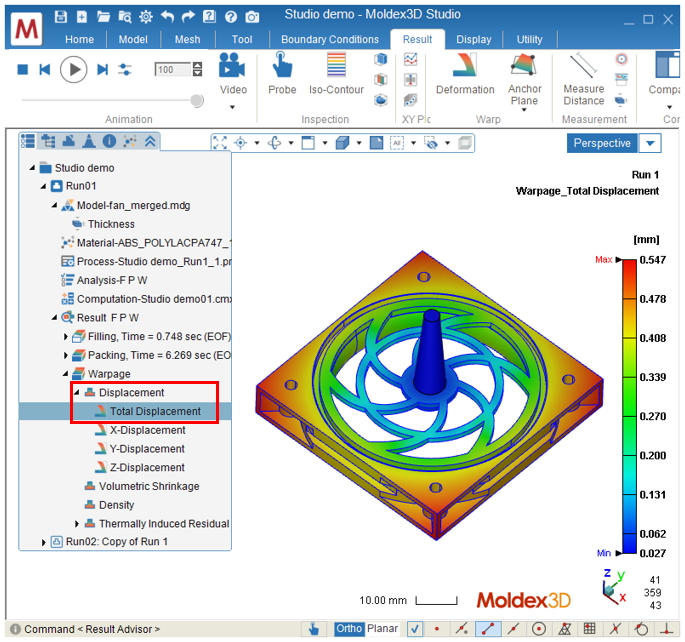Open the Perspective view dropdown arrow
Viewport: 685px width, 642px height.
tap(650, 143)
